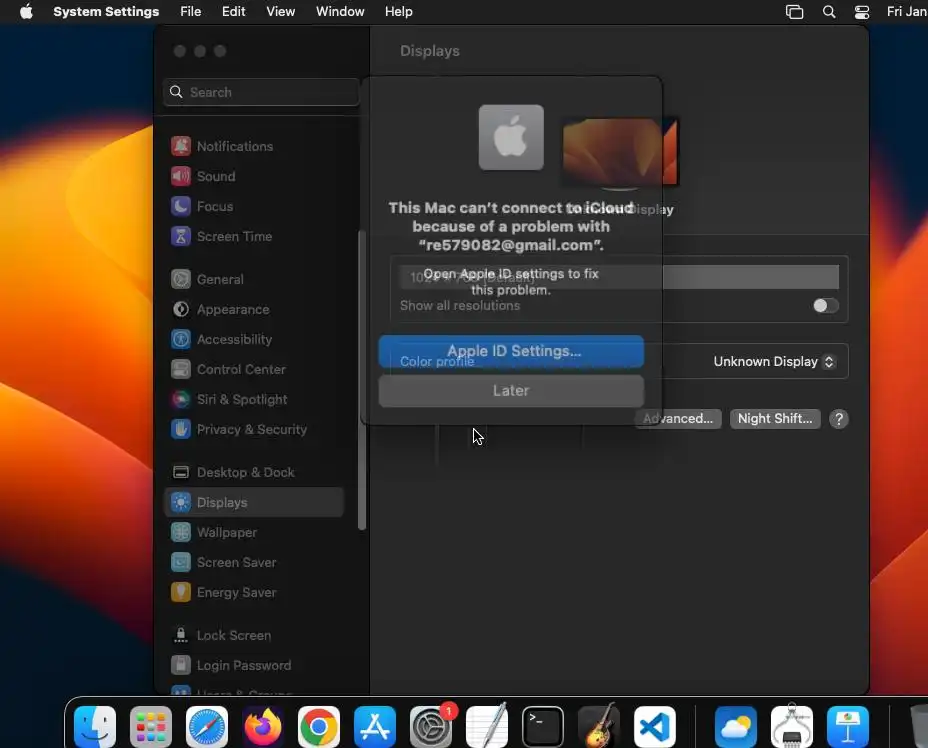Open System Settings app menu
Image resolution: width=928 pixels, height=748 pixels.
(x=106, y=11)
